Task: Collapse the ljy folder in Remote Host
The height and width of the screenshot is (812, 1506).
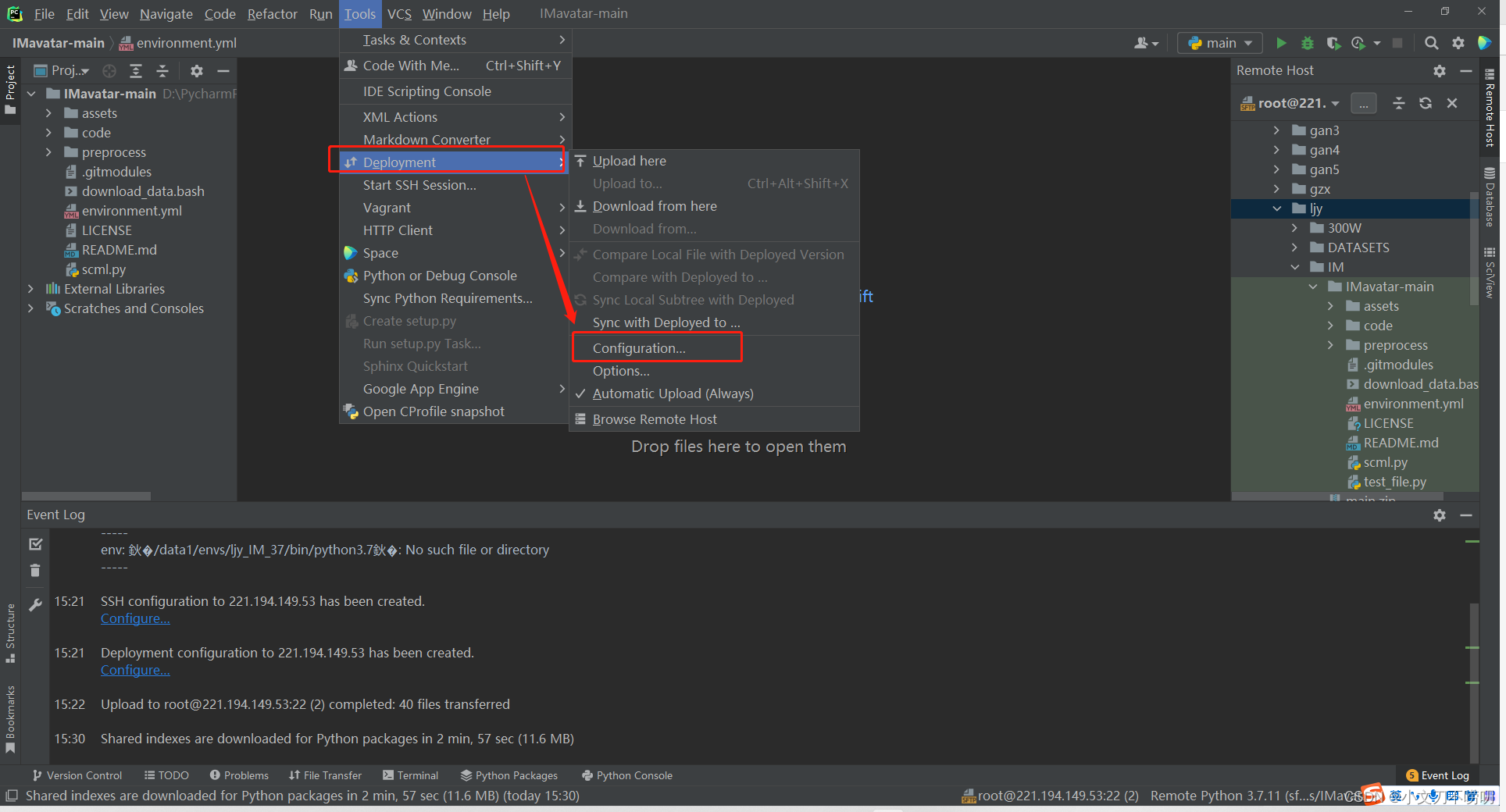Action: (1276, 208)
